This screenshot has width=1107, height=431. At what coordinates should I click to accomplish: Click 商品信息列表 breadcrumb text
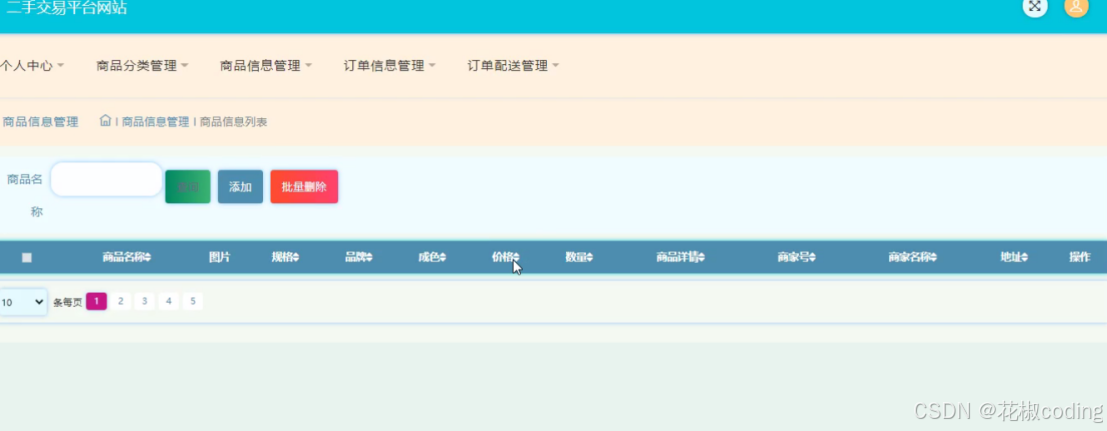(x=234, y=122)
